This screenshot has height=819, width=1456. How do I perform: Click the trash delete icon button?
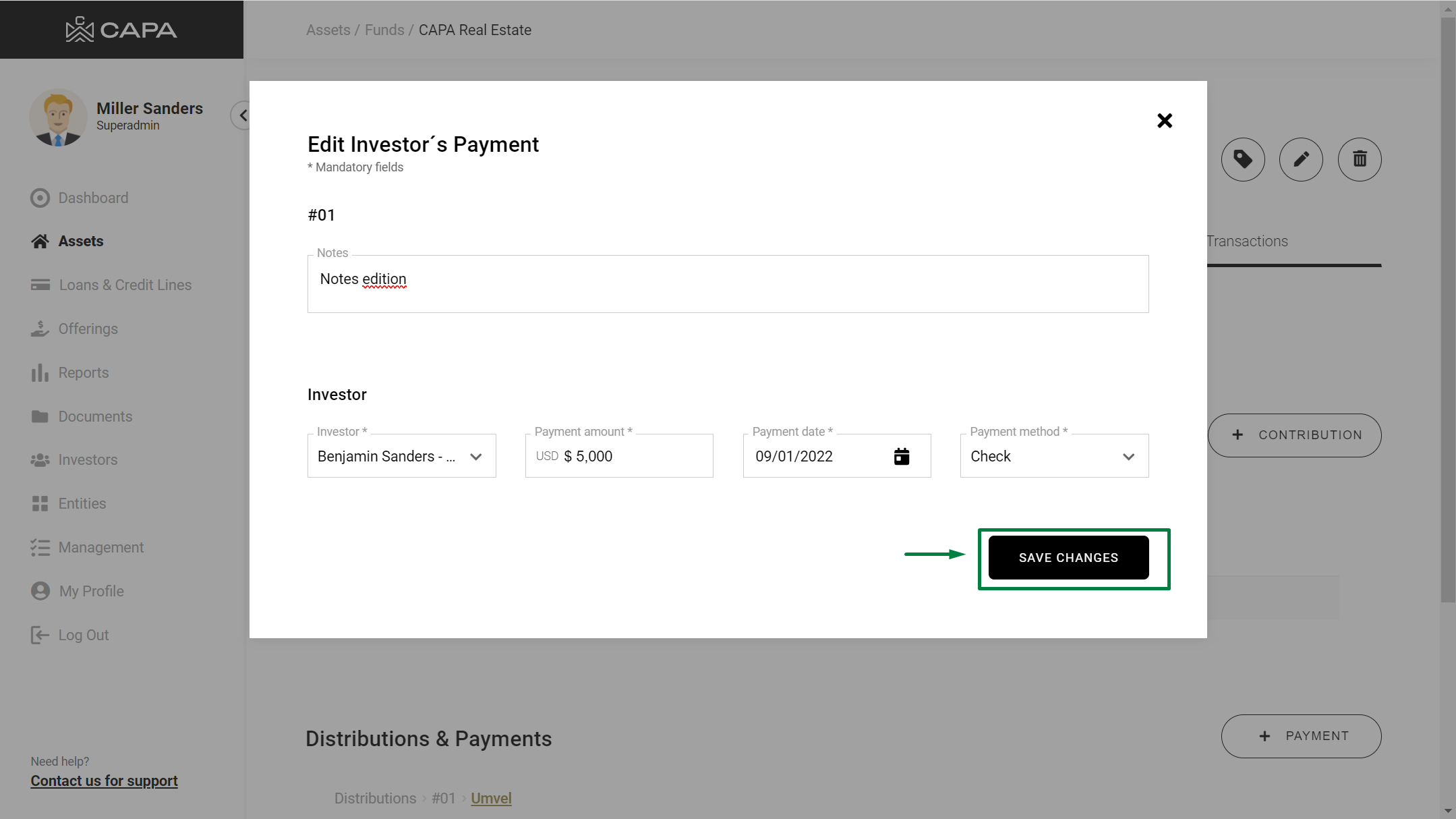click(x=1360, y=160)
